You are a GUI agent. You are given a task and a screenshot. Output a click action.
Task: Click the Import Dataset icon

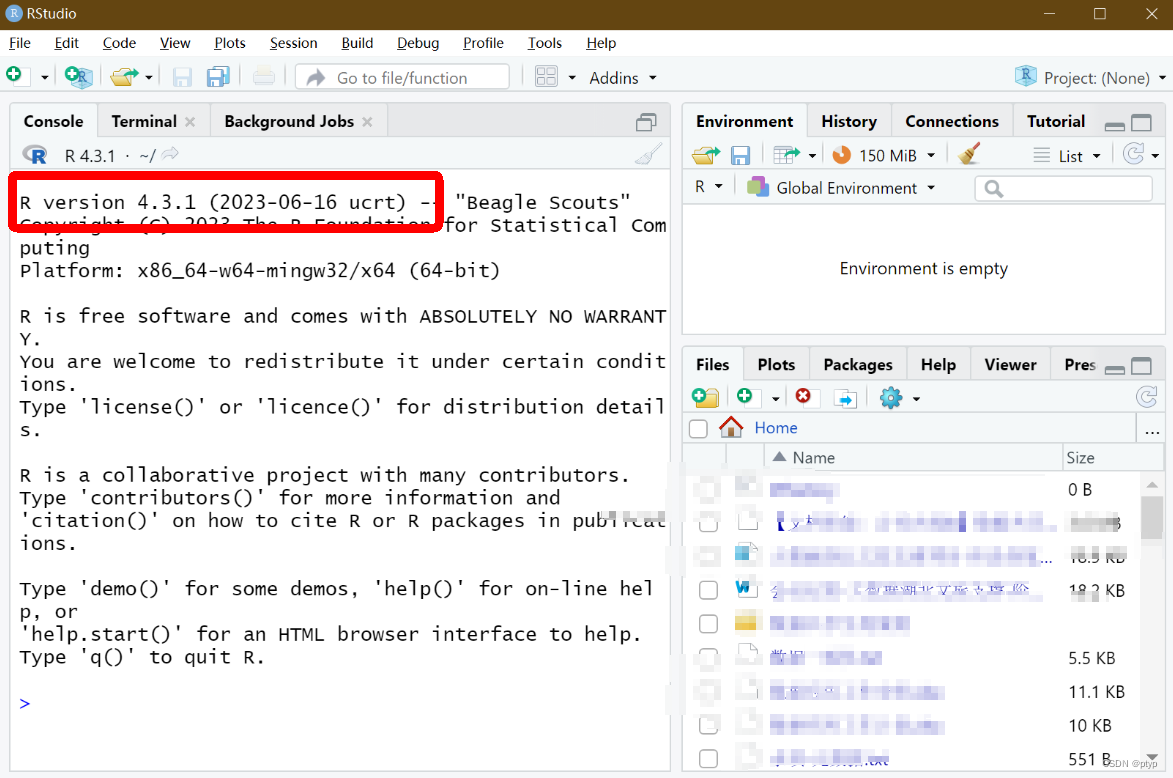(787, 155)
